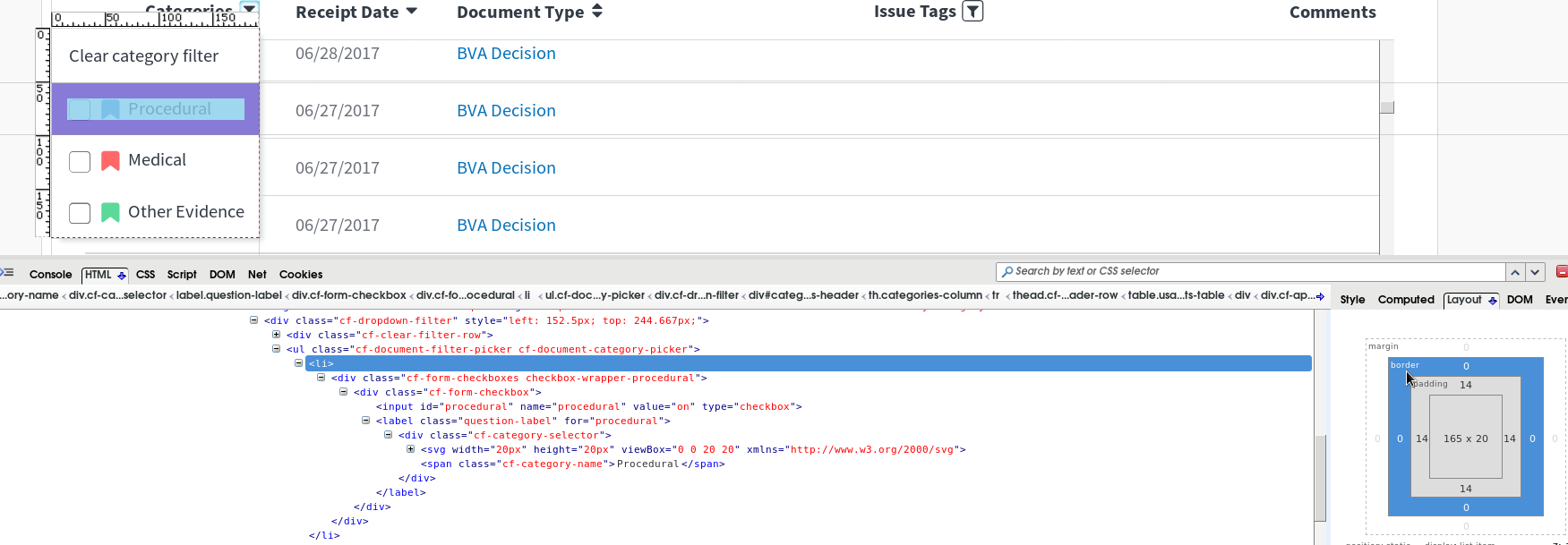This screenshot has height=545, width=1568.
Task: Click the document table scrollbar thumb
Action: coord(1387,107)
